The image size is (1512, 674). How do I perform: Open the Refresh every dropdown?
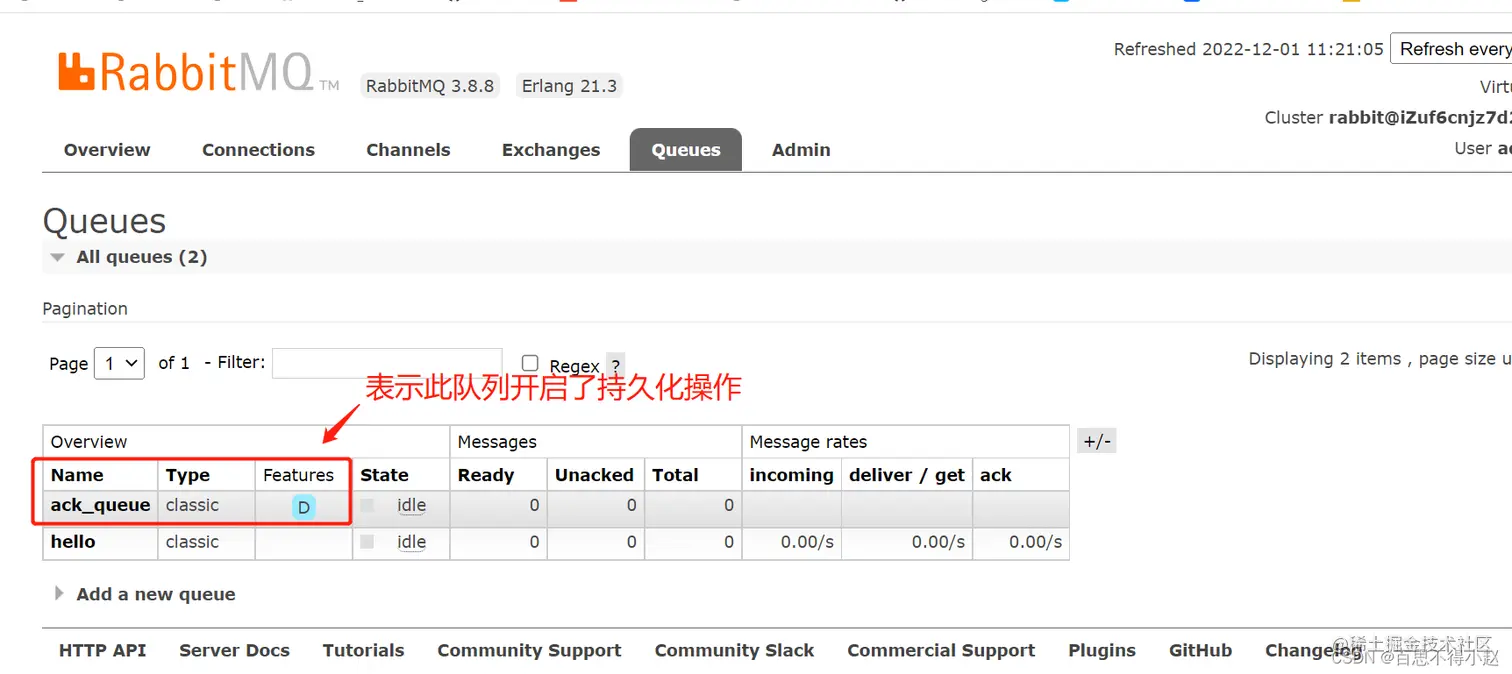coord(1451,49)
